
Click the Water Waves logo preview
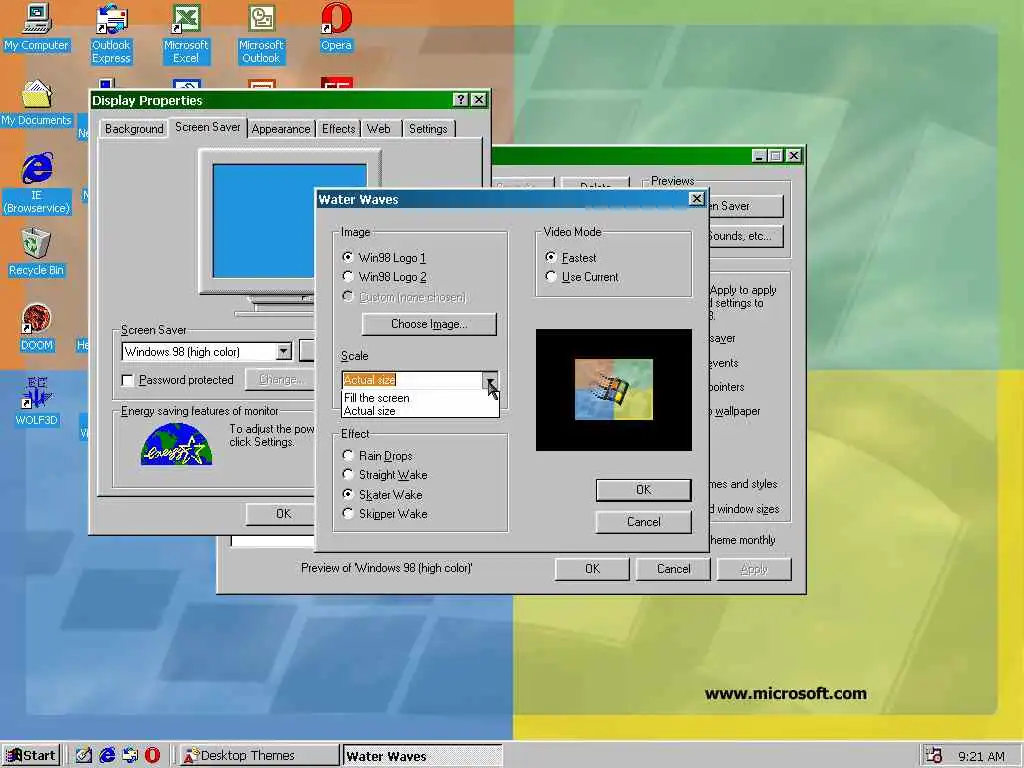click(613, 389)
